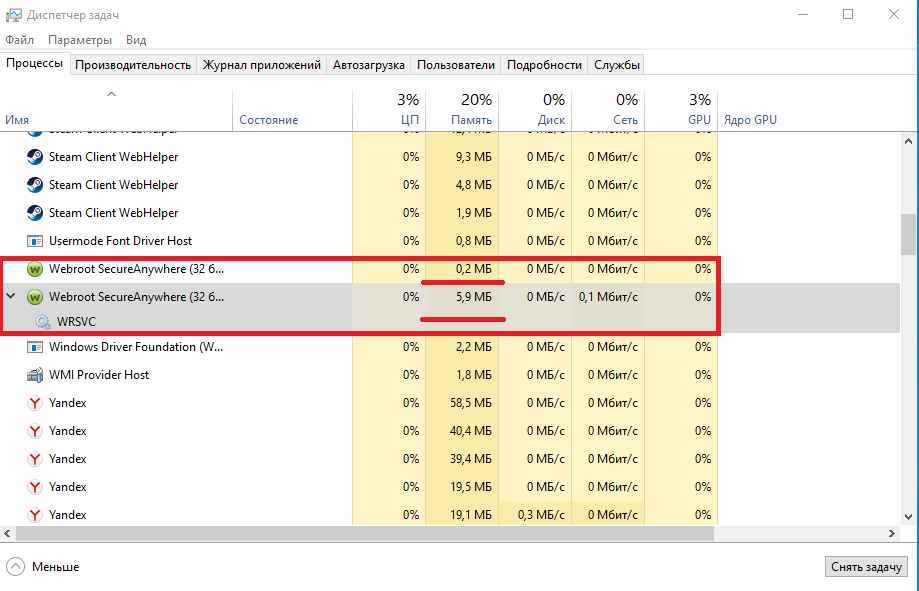
Task: Click Webroot icon in the 0,2 МБ row
Action: pyautogui.click(x=35, y=269)
